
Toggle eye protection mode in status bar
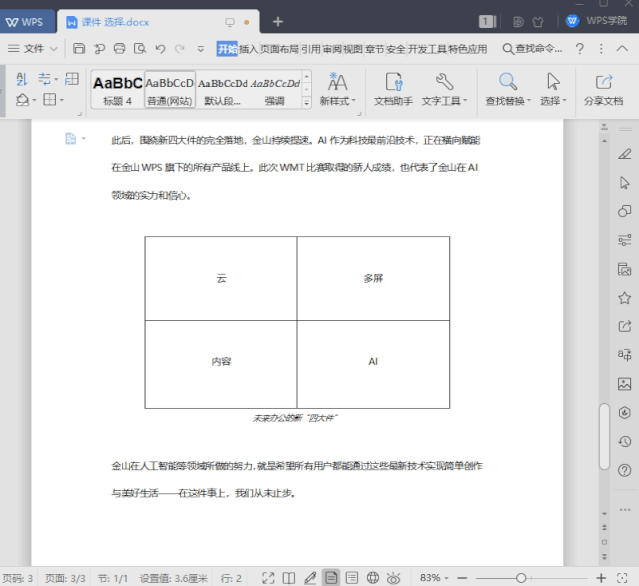(394, 578)
